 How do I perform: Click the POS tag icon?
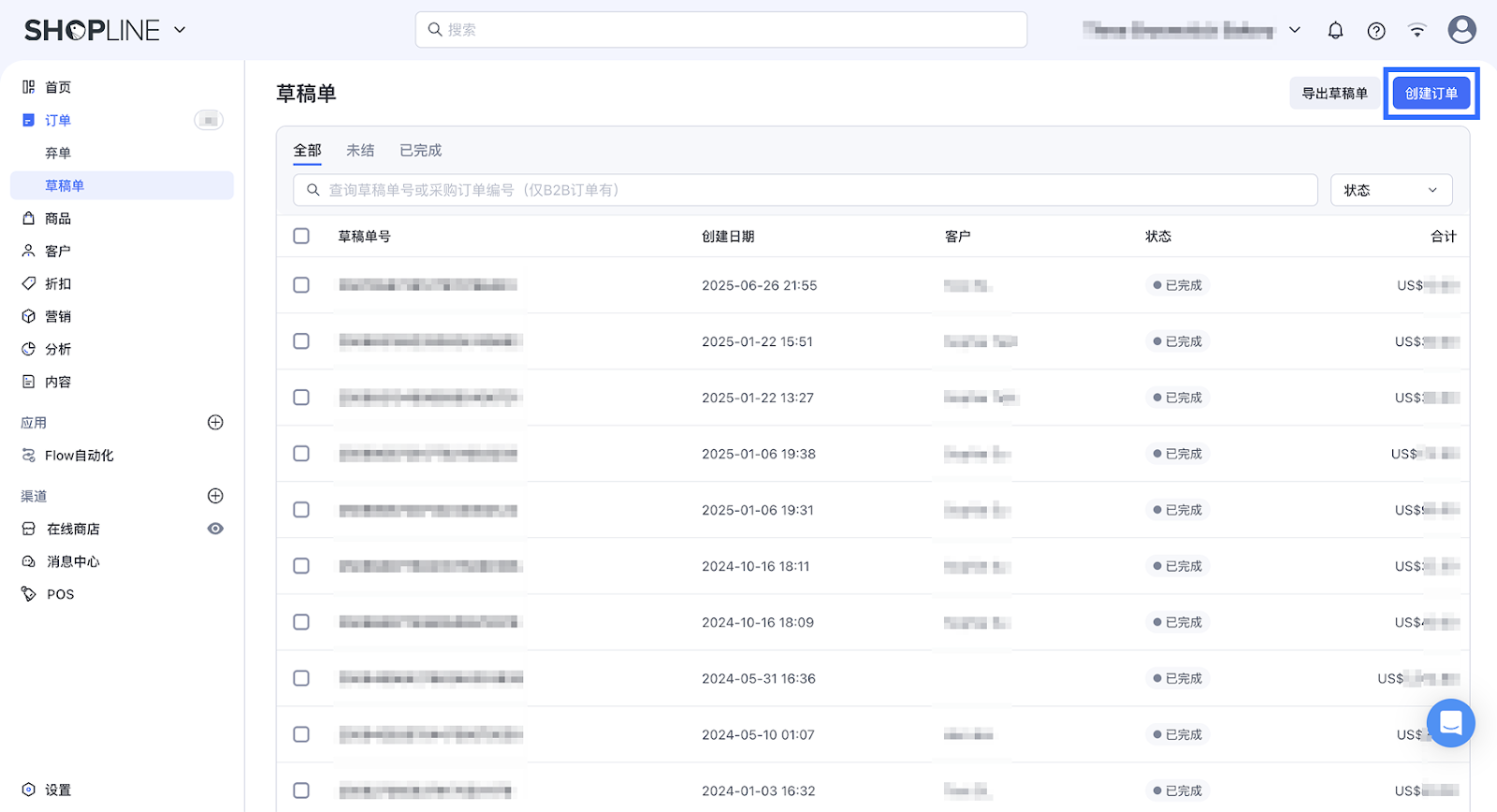[29, 594]
